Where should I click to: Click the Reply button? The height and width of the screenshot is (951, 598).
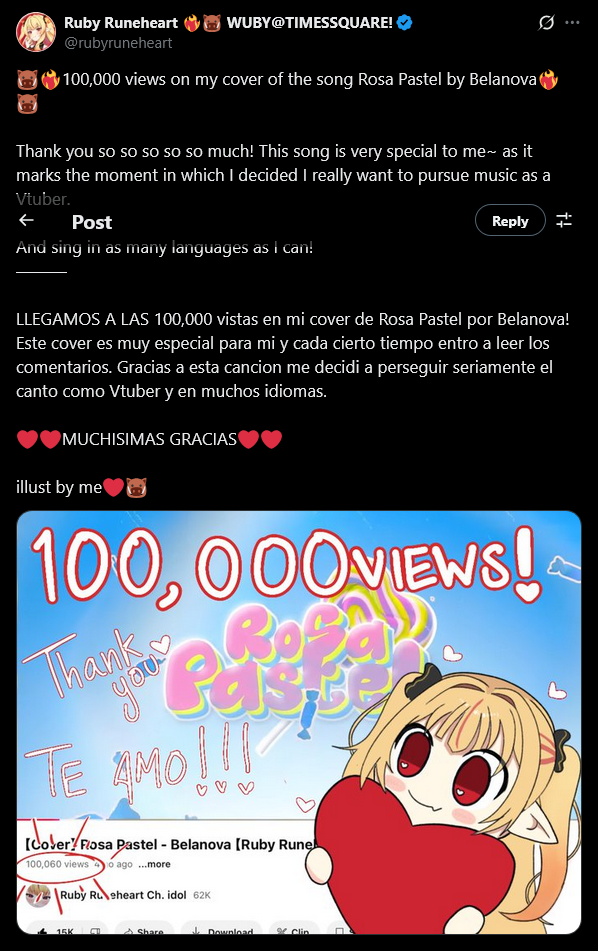[x=510, y=221]
